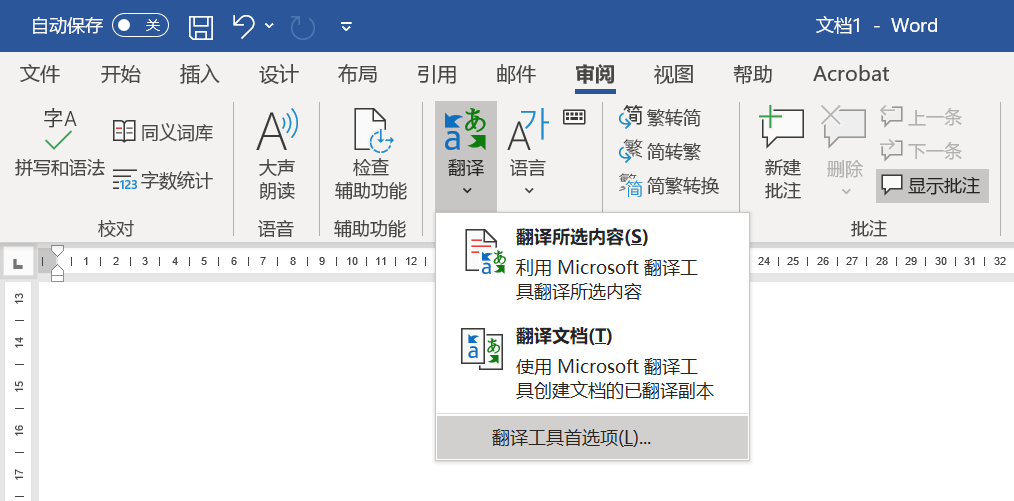Switch to the 插入 (Insert) tab
The width and height of the screenshot is (1014, 501).
pos(200,74)
